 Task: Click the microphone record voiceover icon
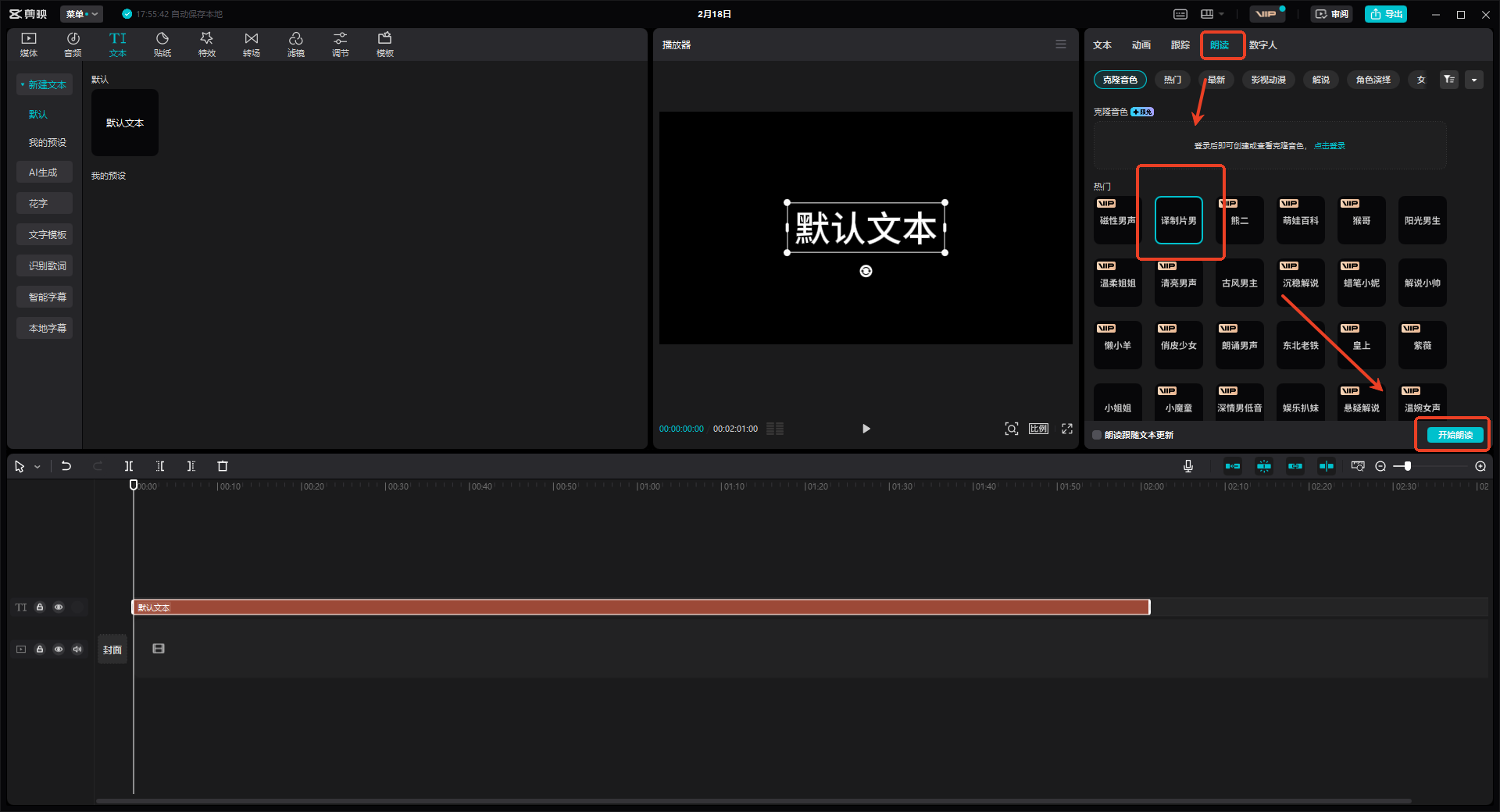click(1188, 466)
